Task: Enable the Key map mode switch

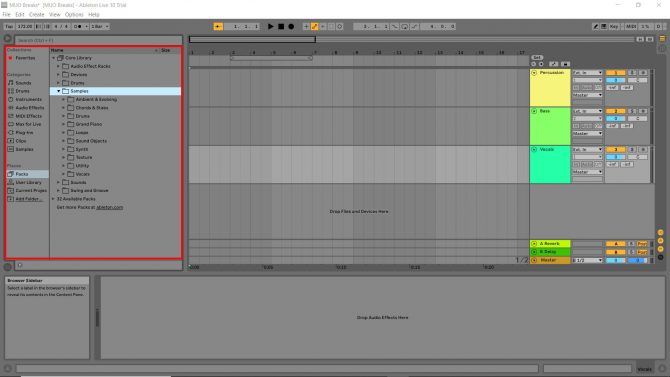Action: coord(614,27)
